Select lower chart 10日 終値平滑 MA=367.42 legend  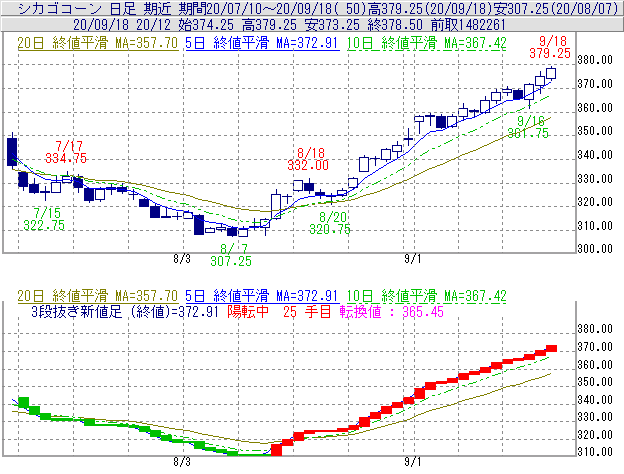(x=427, y=296)
